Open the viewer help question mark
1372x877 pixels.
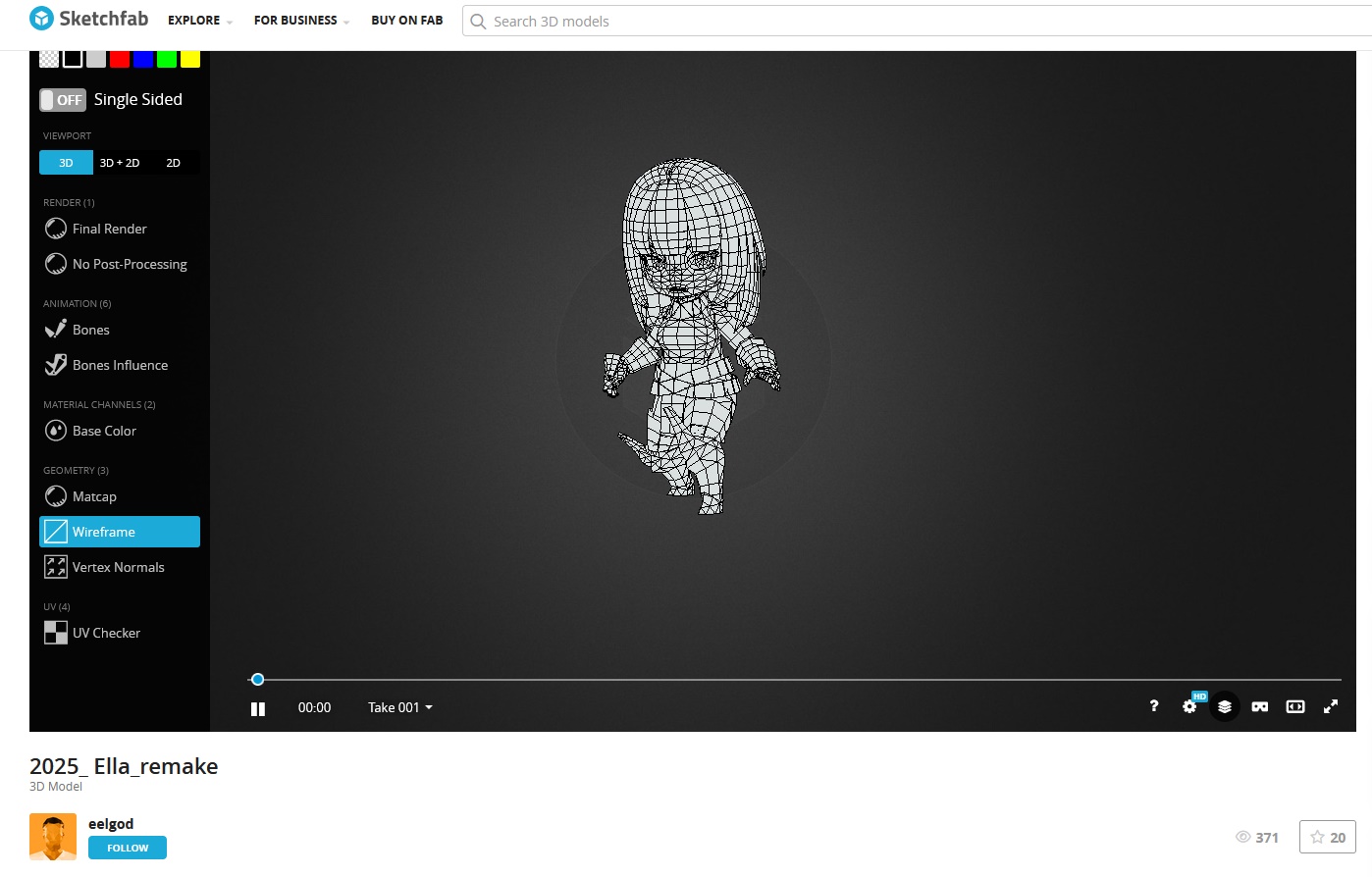tap(1154, 706)
